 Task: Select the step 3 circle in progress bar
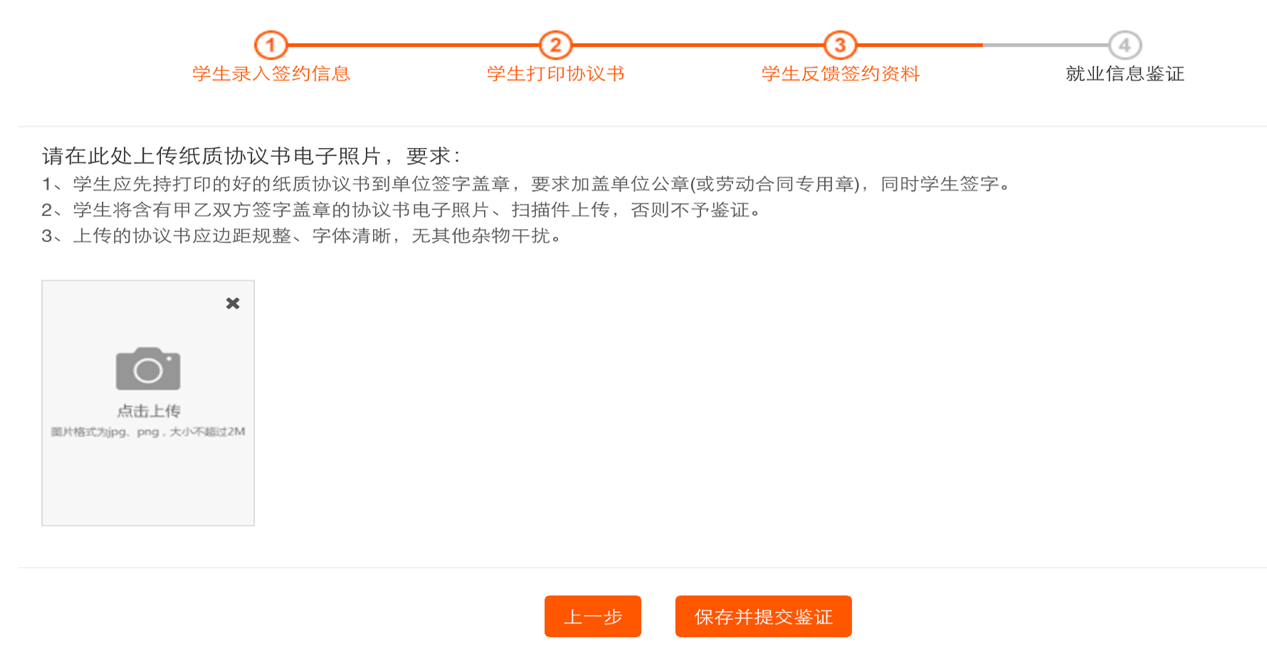pyautogui.click(x=840, y=45)
